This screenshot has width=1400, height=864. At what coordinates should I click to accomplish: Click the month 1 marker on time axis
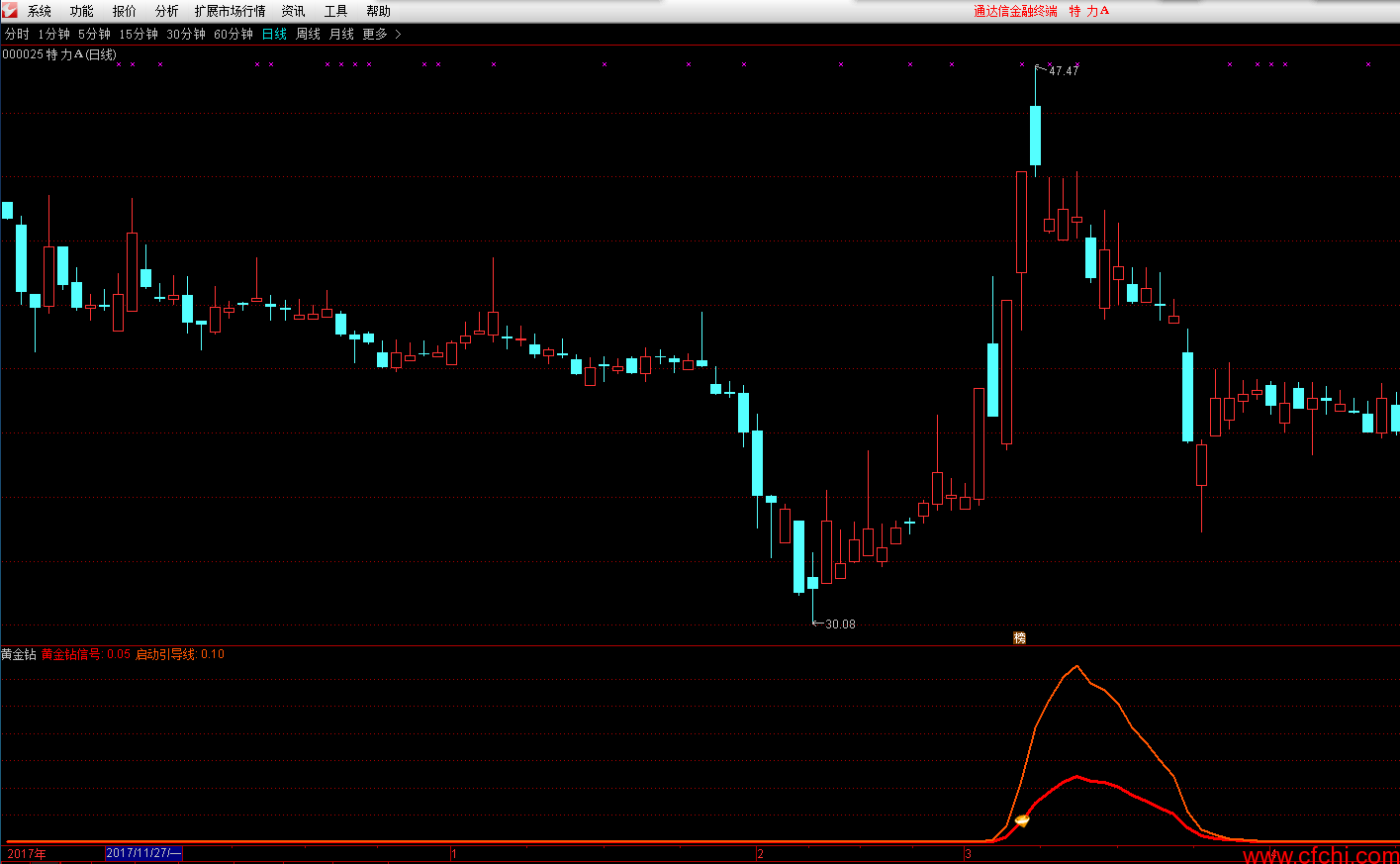(454, 853)
